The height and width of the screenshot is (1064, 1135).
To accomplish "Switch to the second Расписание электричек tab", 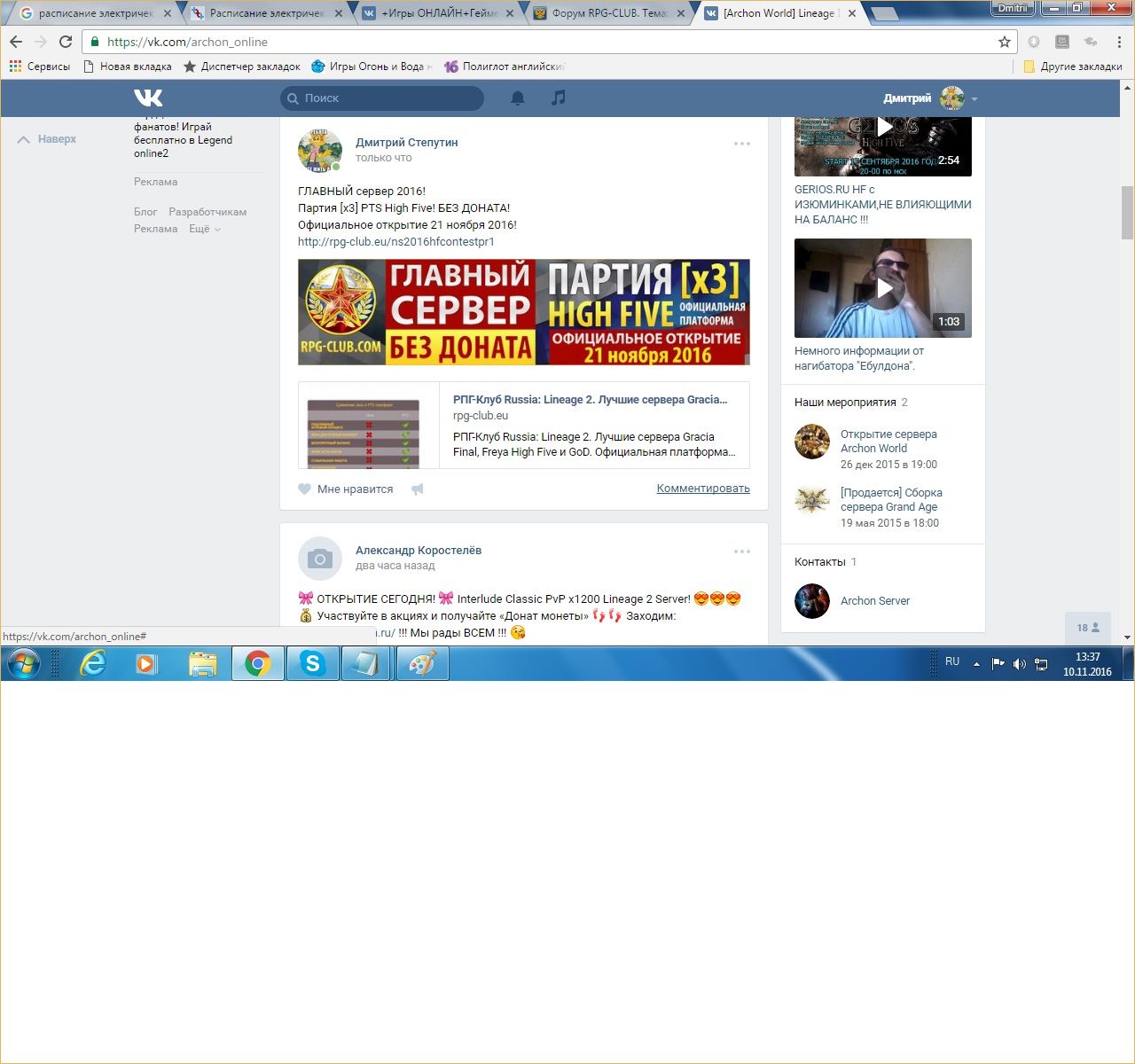I will point(266,14).
